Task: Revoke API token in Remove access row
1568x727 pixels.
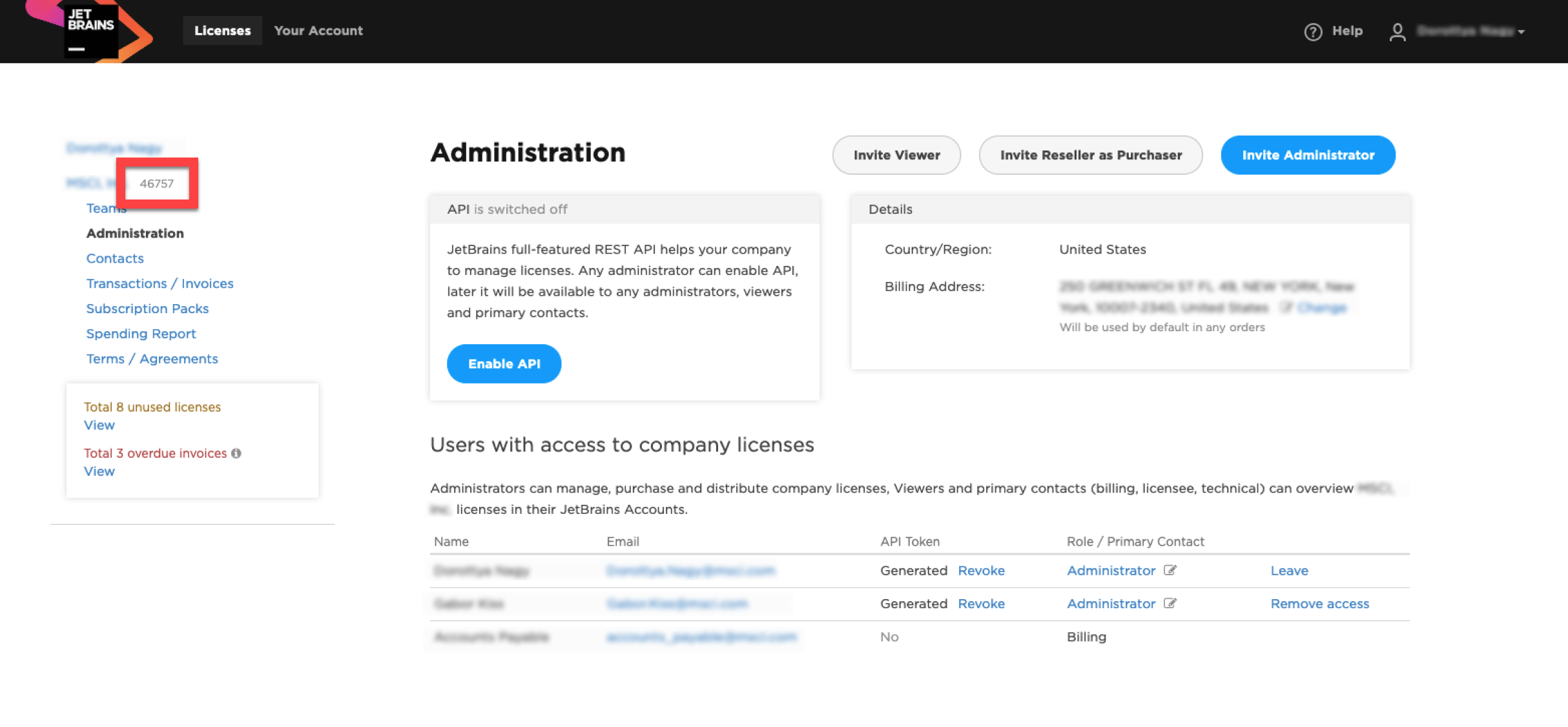Action: pyautogui.click(x=981, y=603)
